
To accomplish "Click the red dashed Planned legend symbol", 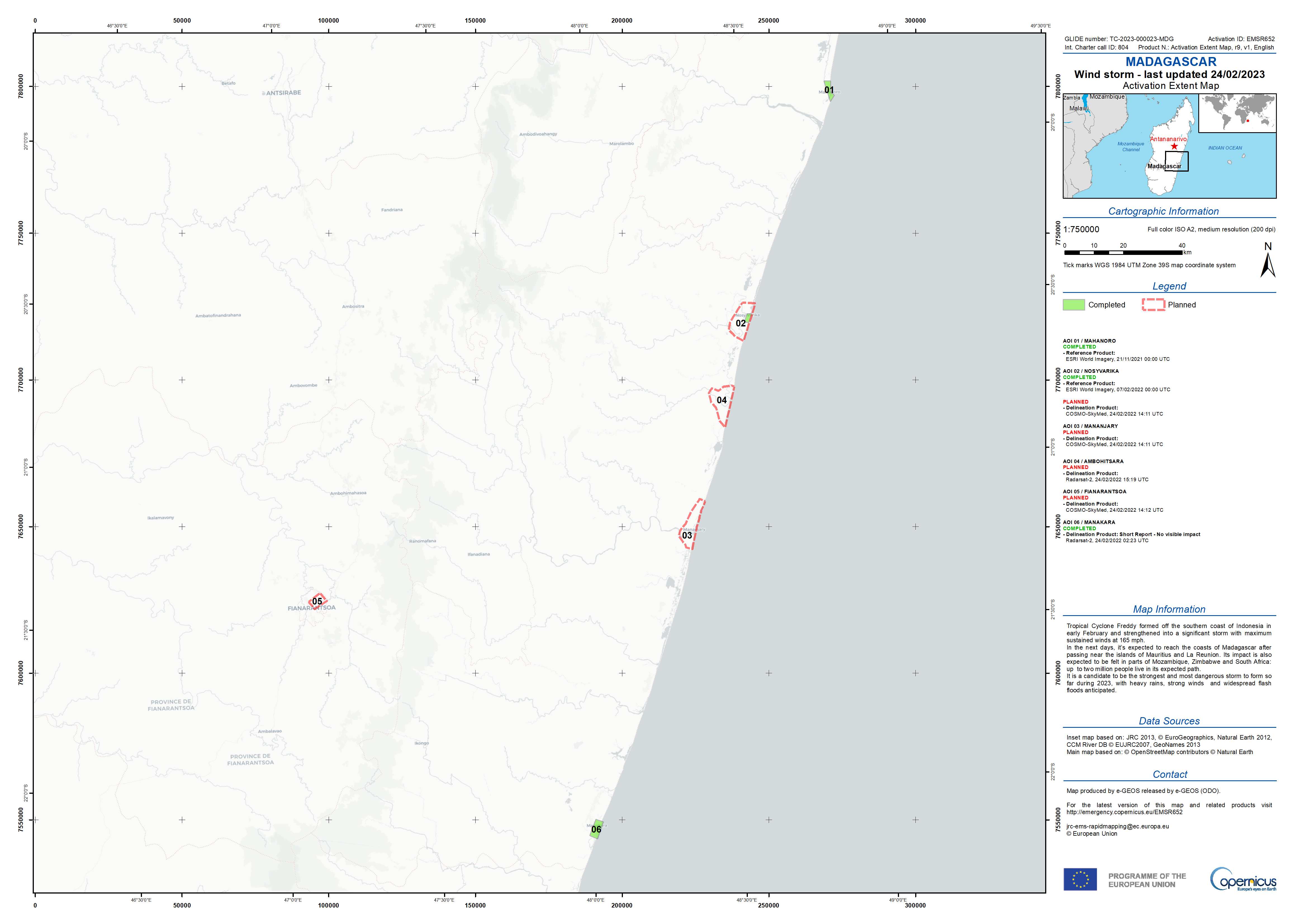I will pyautogui.click(x=1153, y=305).
